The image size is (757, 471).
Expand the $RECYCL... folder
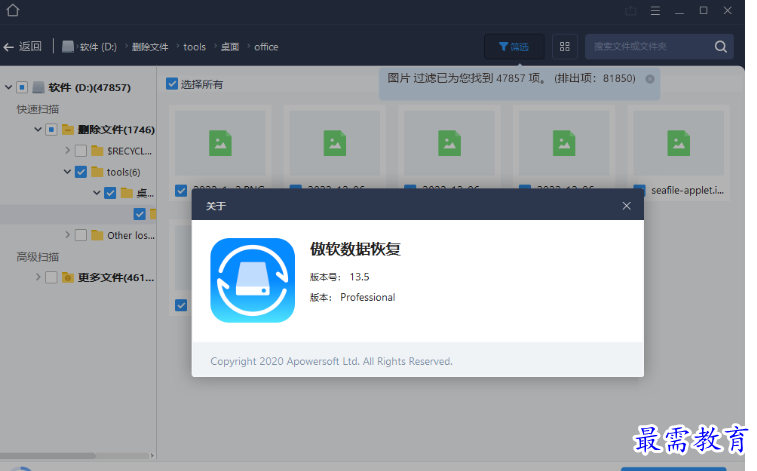tap(67, 151)
